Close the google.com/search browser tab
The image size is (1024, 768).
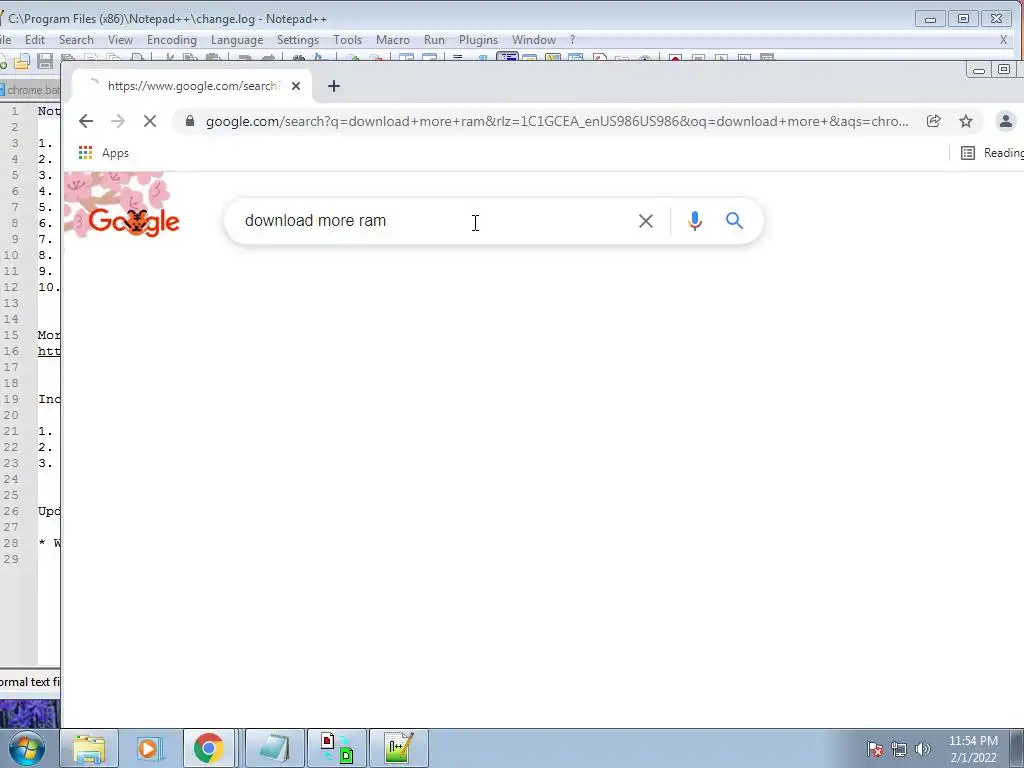tap(296, 86)
